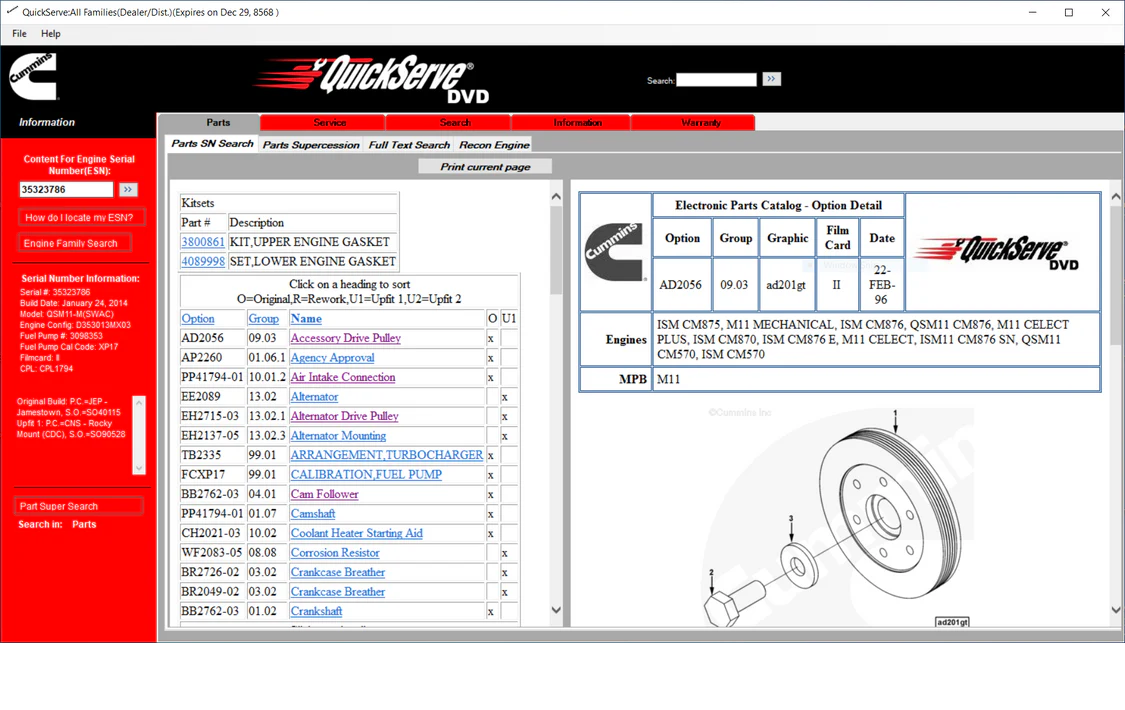Open the Full Text Search sub-tab
The height and width of the screenshot is (710, 1125).
click(x=409, y=143)
